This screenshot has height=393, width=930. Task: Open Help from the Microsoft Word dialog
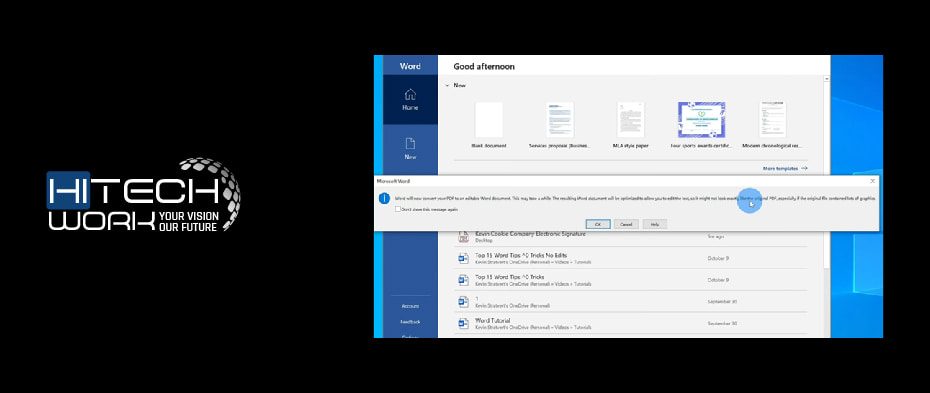[655, 224]
